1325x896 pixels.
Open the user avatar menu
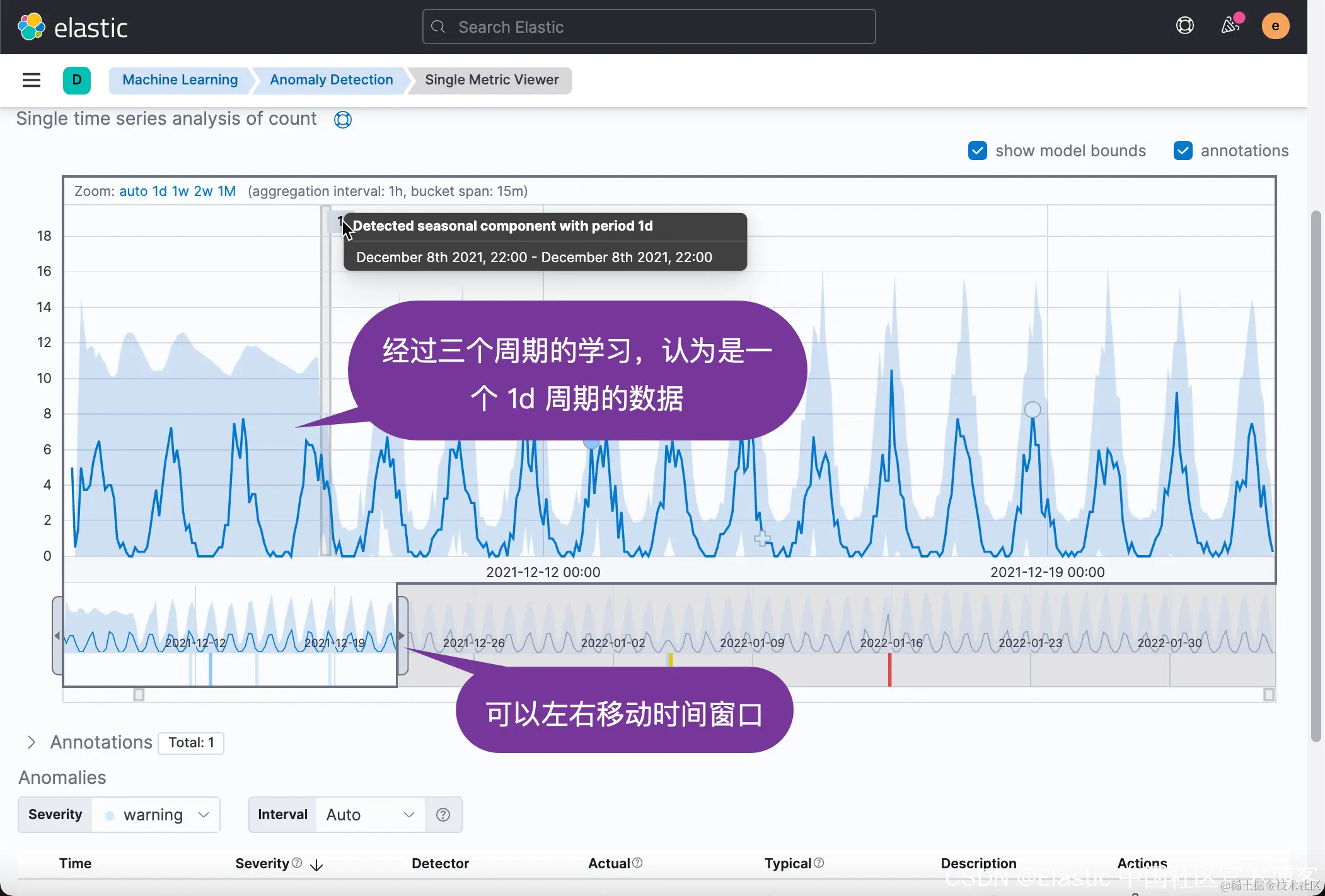(x=1275, y=26)
